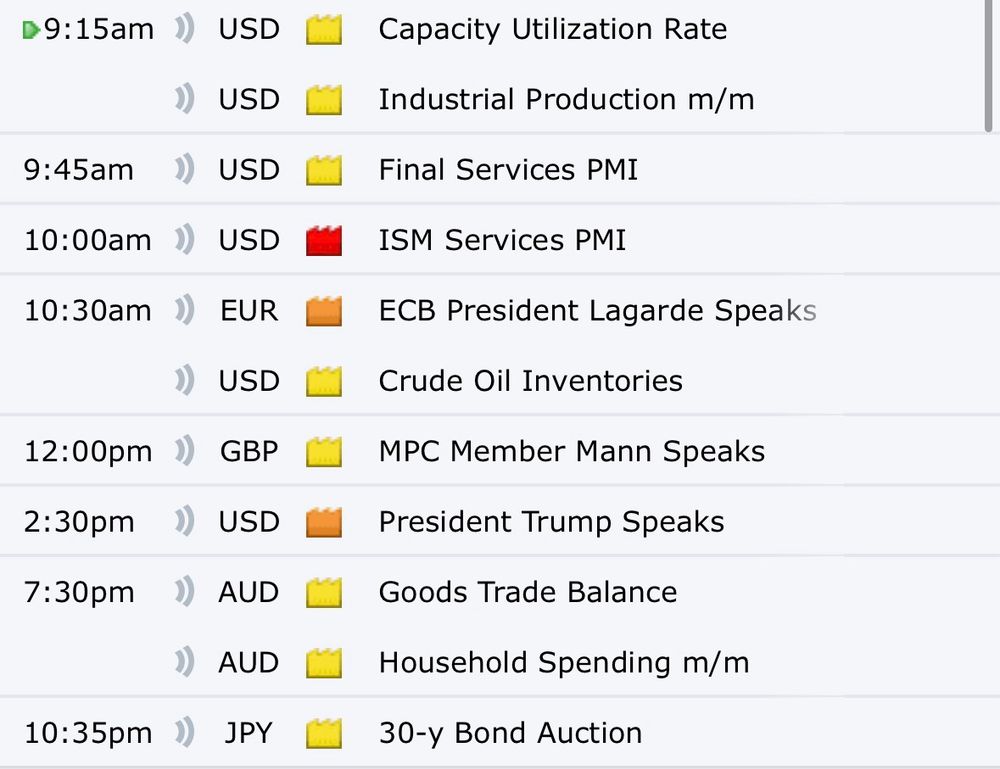Toggle the sound alert for MPC Member Mann Speaks
This screenshot has height=769, width=1000.
(x=184, y=451)
